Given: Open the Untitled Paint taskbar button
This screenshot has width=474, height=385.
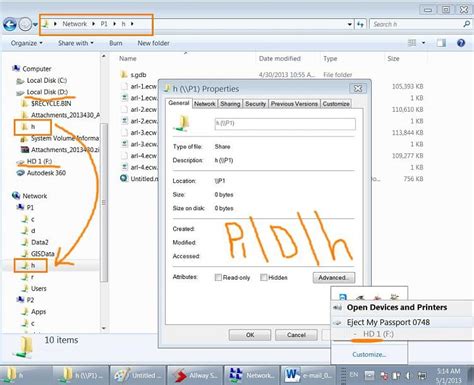Looking at the screenshot, I should click(137, 375).
